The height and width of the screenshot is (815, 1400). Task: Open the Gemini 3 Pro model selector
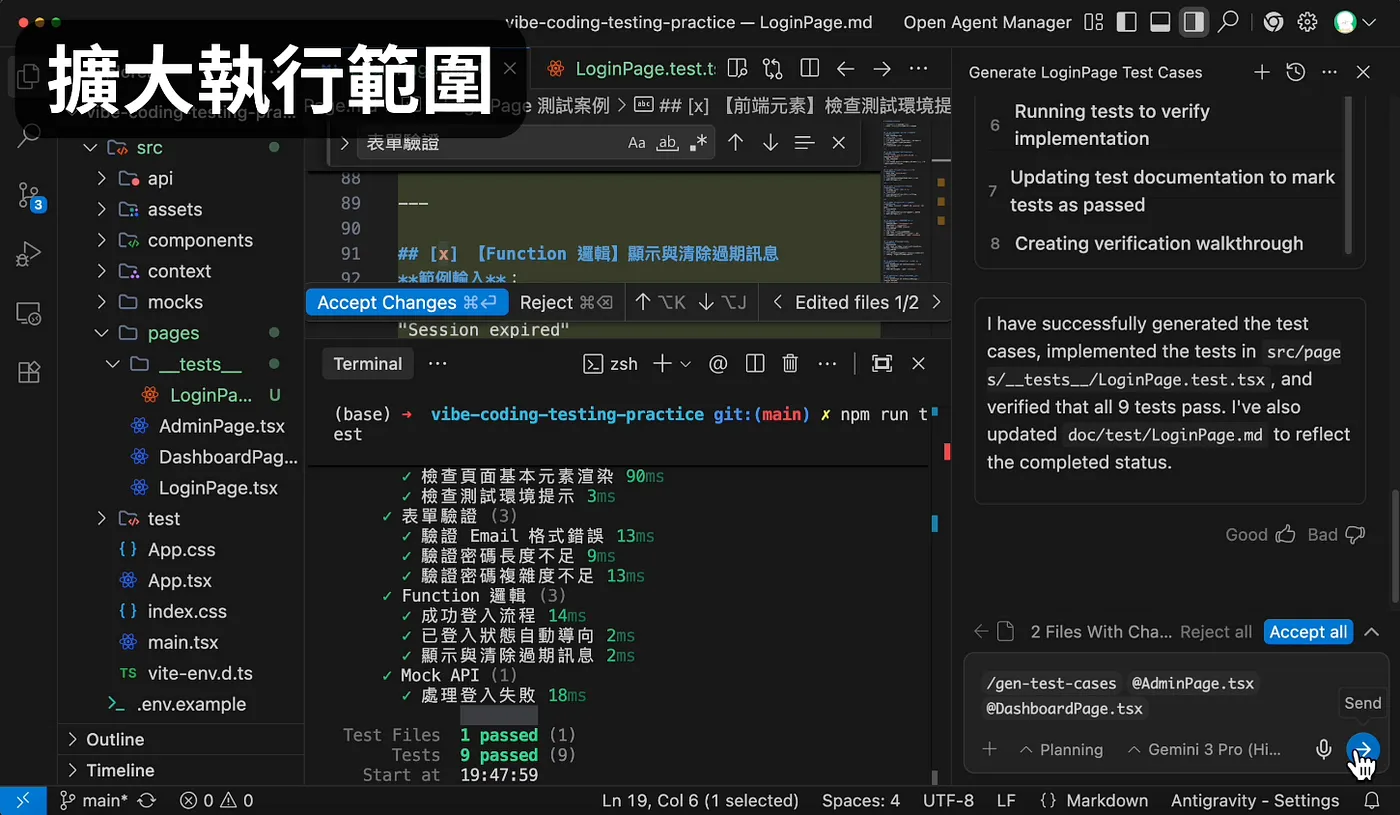coord(1204,749)
